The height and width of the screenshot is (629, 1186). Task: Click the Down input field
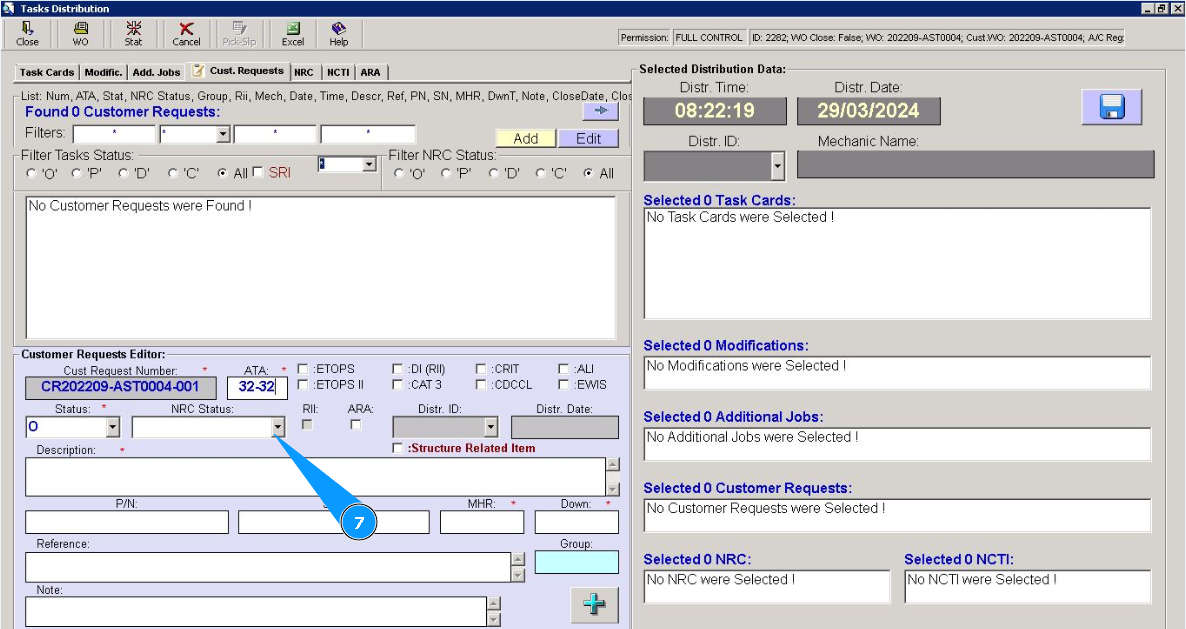(x=576, y=522)
